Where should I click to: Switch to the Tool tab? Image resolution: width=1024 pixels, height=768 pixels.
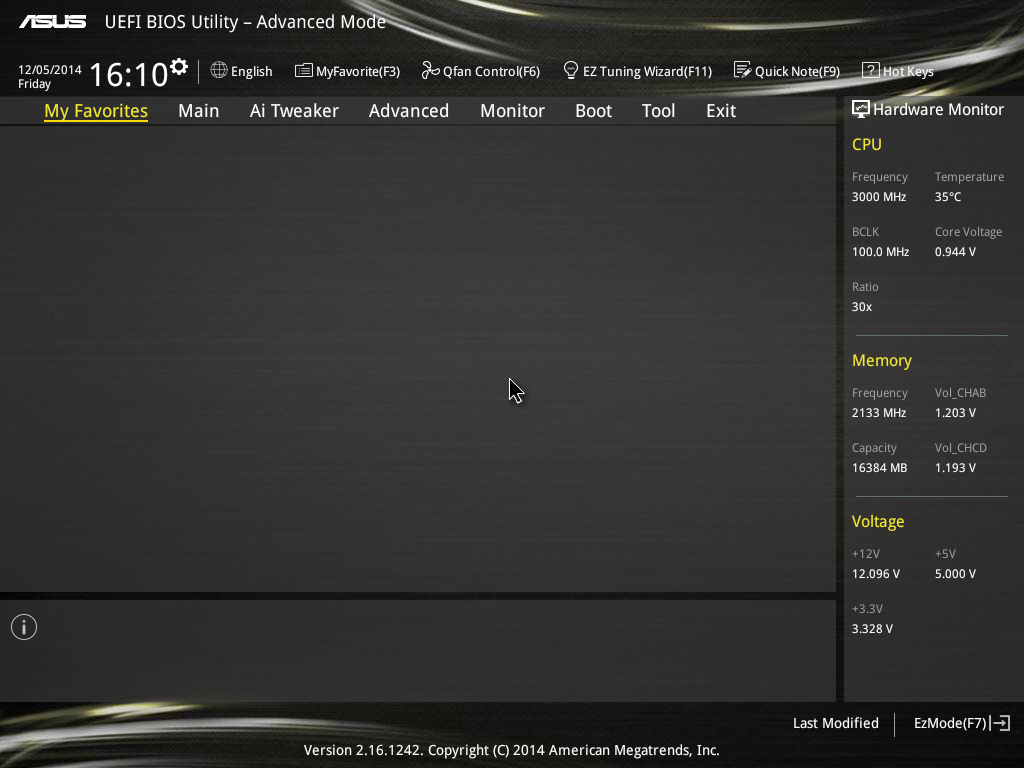pyautogui.click(x=658, y=111)
